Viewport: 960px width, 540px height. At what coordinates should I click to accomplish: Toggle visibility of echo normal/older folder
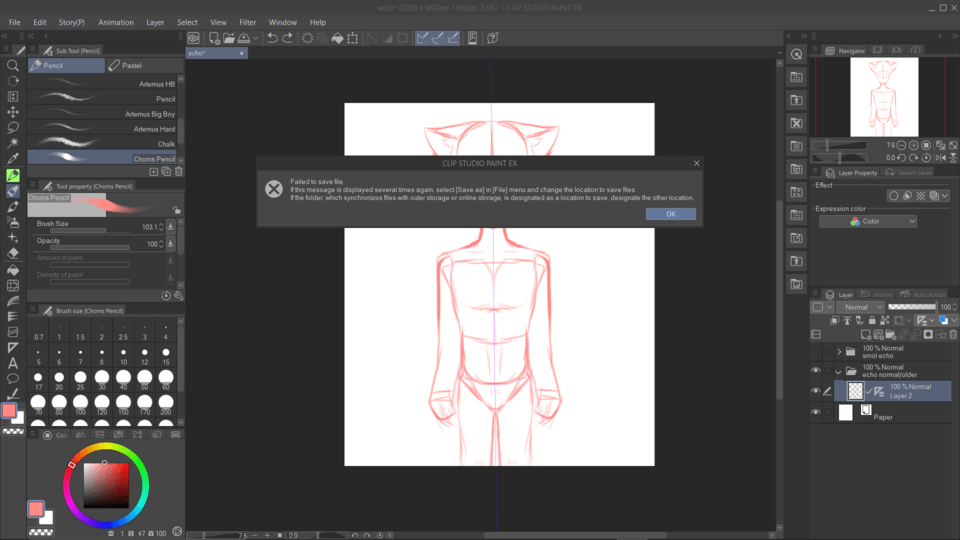pos(816,370)
